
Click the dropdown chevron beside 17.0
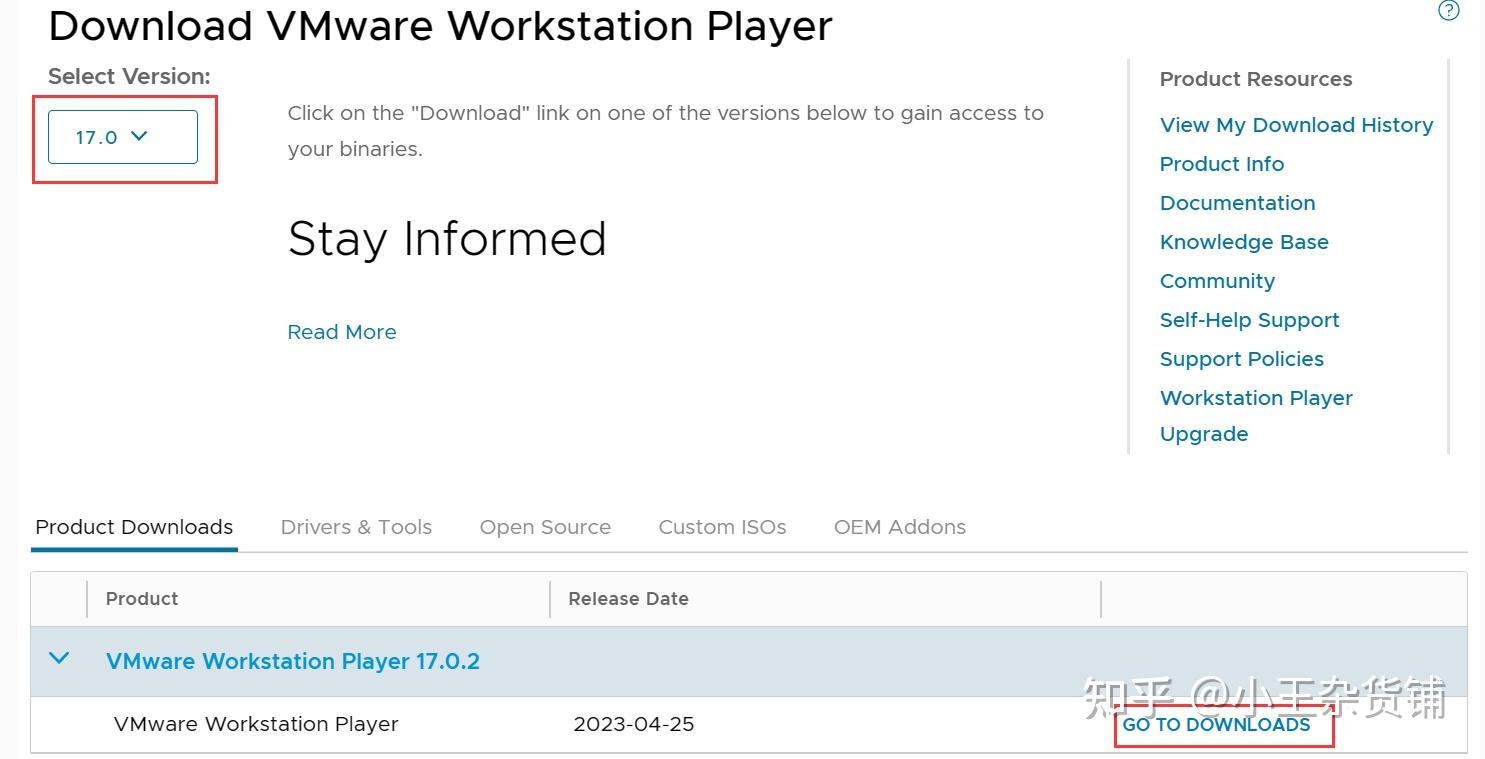[x=141, y=137]
